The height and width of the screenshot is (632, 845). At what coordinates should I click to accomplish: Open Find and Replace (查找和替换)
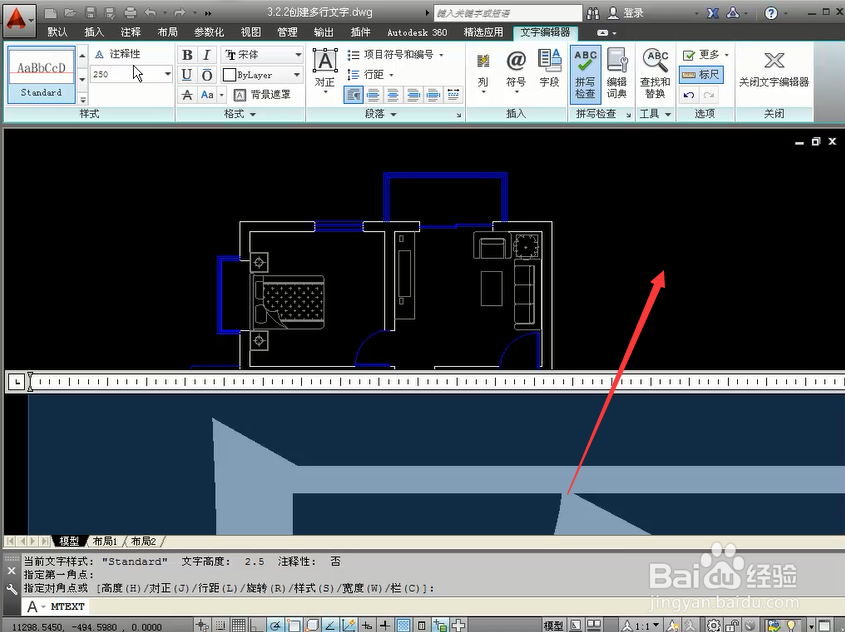(655, 73)
